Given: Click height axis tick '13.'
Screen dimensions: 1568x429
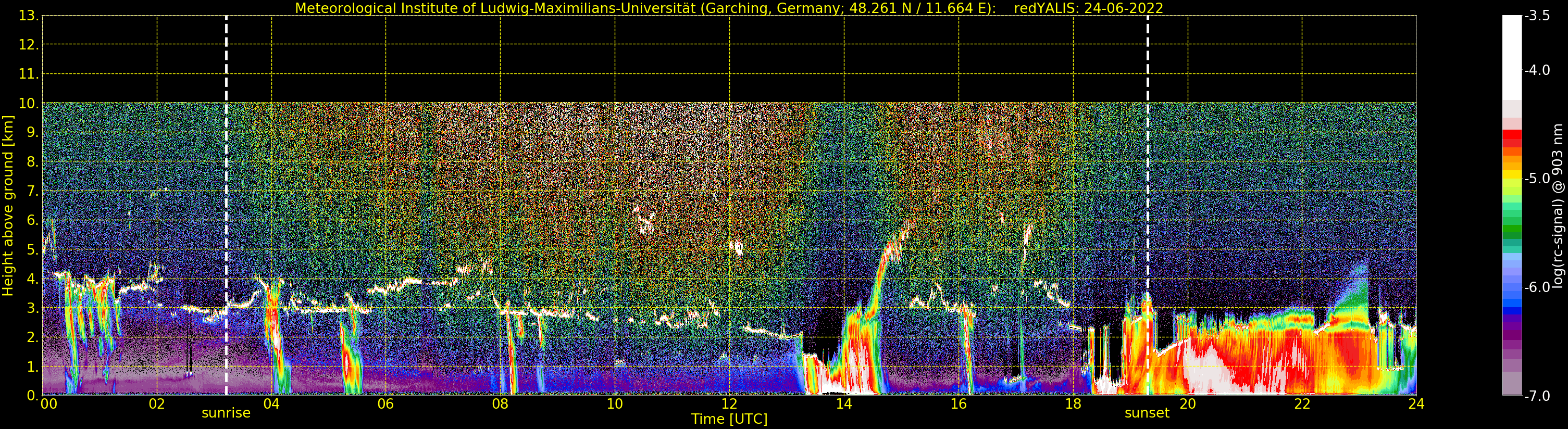Looking at the screenshot, I should click(29, 16).
